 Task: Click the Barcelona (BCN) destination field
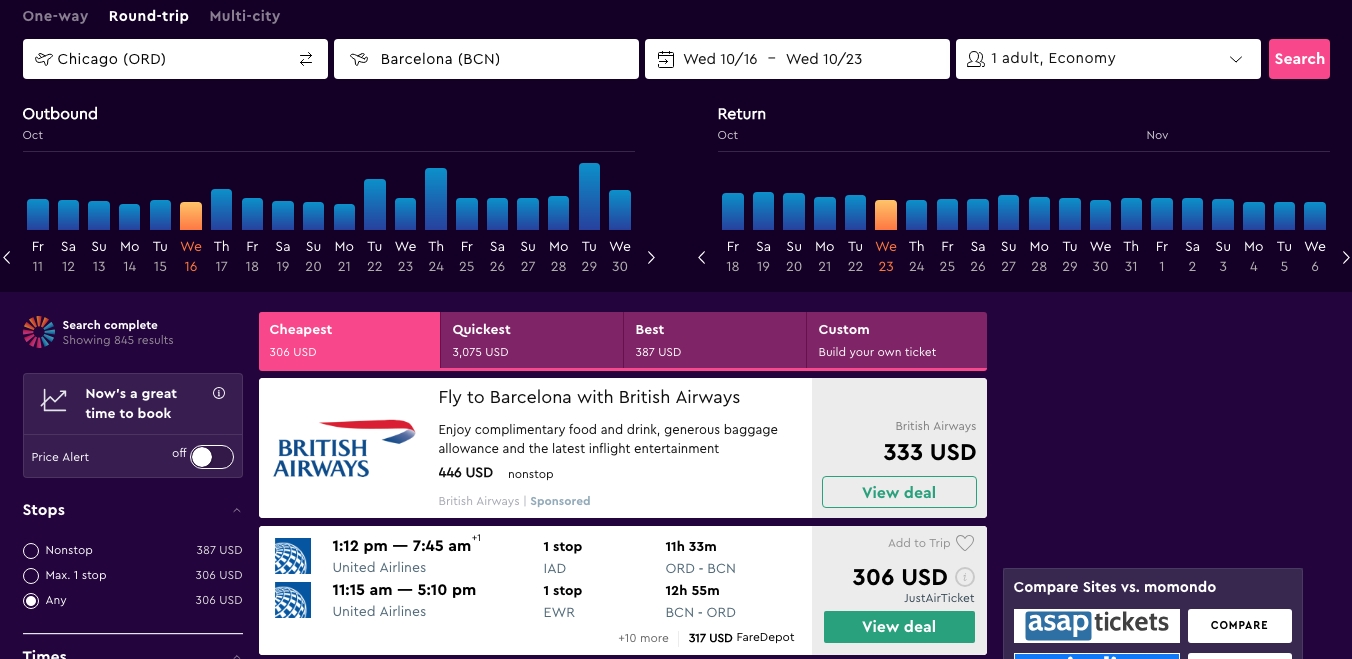point(486,59)
